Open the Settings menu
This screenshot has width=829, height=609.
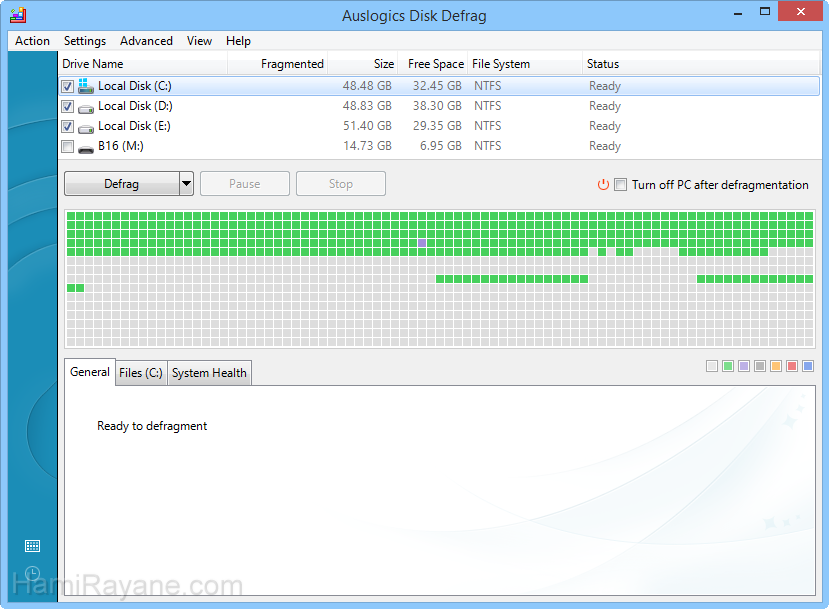pos(85,41)
